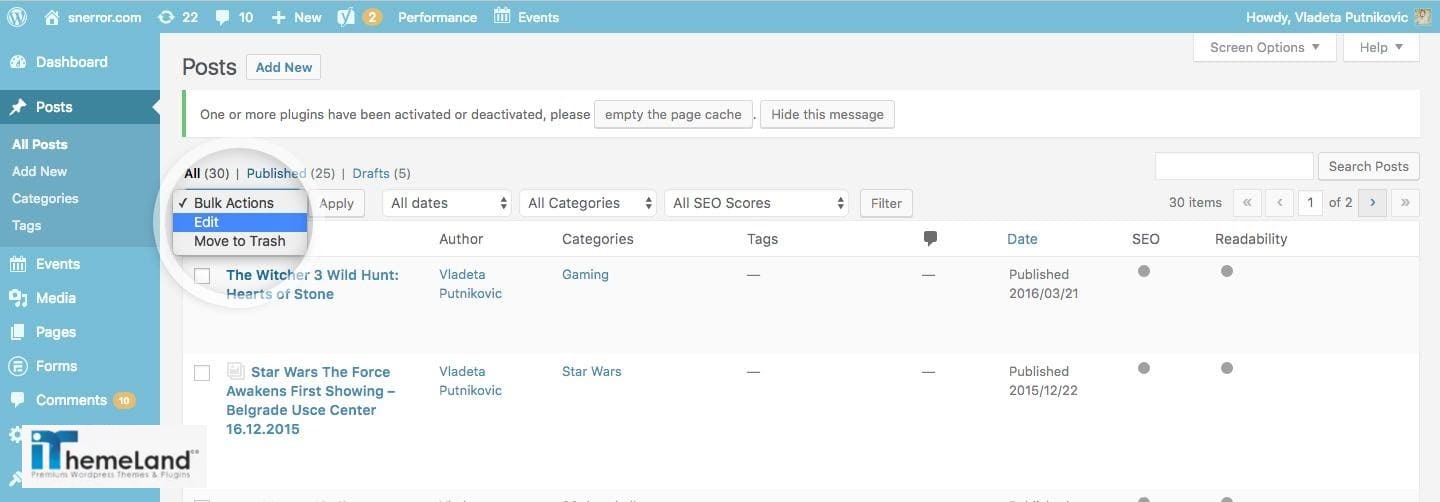Click the post format icon beside Star Wars title
The image size is (1440, 502).
point(236,371)
